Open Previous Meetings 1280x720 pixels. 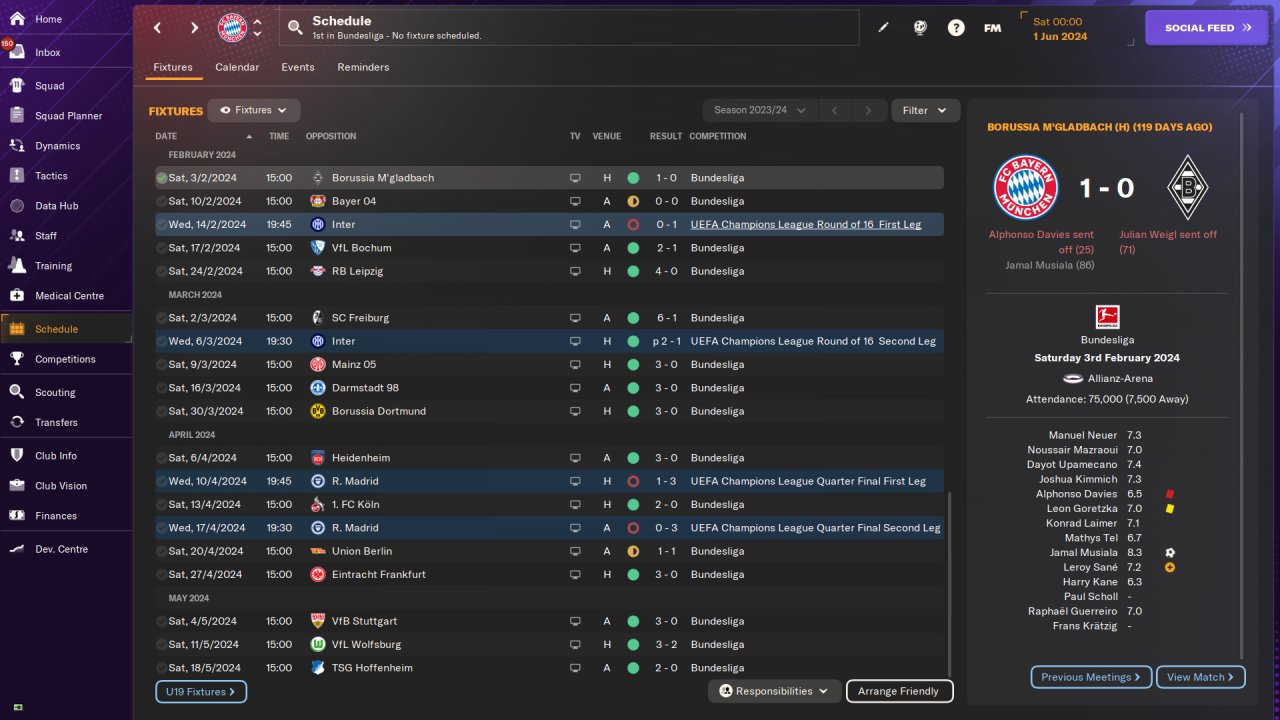[1091, 677]
